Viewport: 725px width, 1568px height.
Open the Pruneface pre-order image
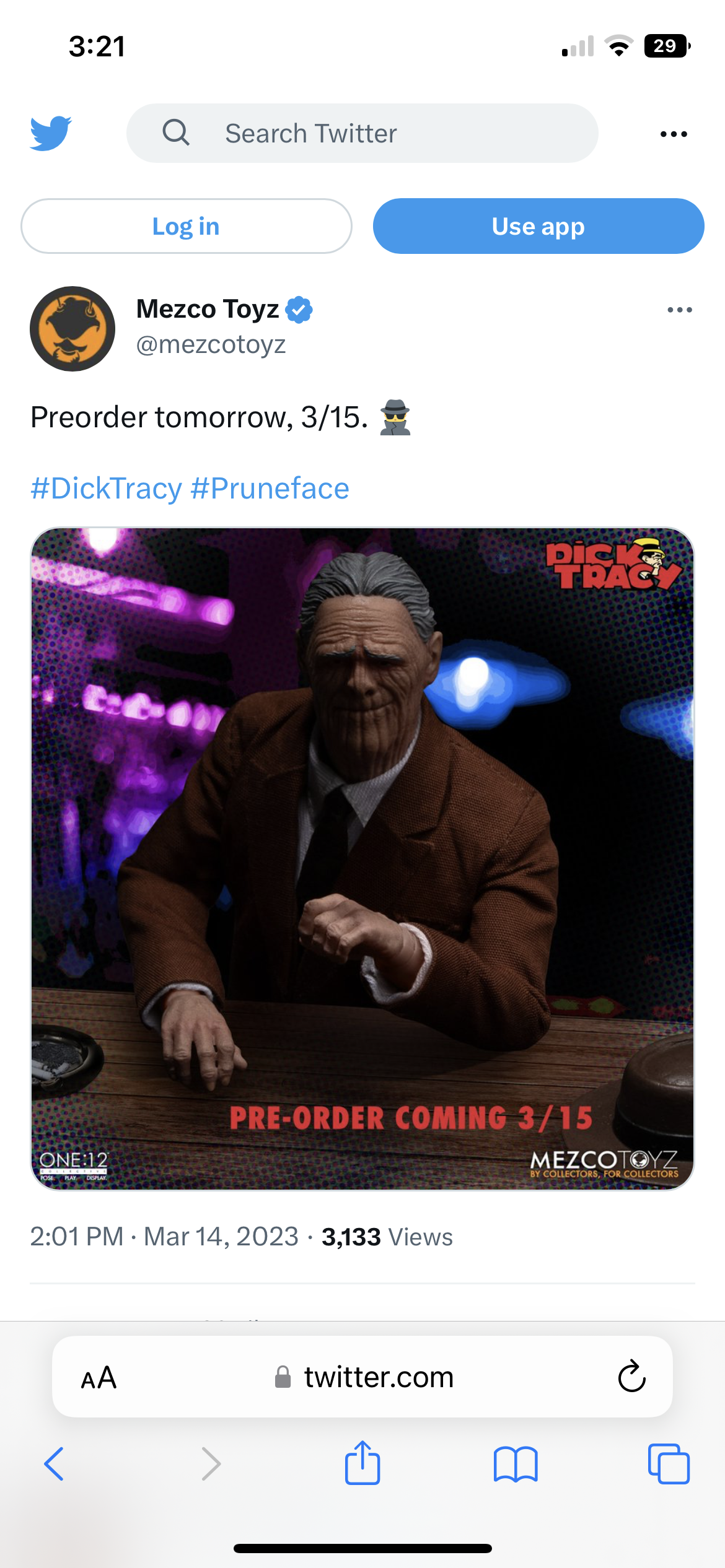pos(362,859)
